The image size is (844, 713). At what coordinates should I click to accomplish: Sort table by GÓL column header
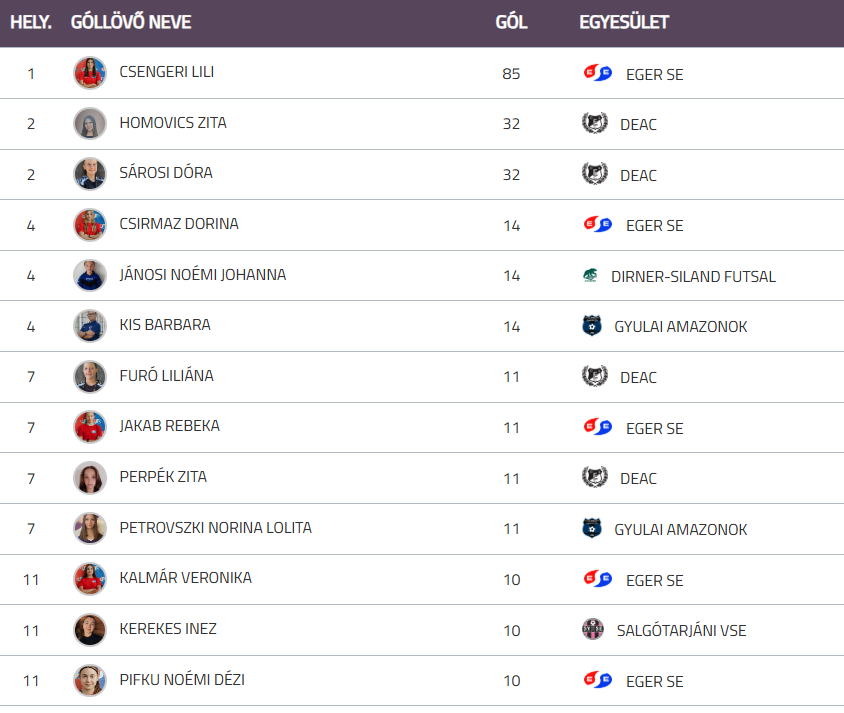coord(511,22)
